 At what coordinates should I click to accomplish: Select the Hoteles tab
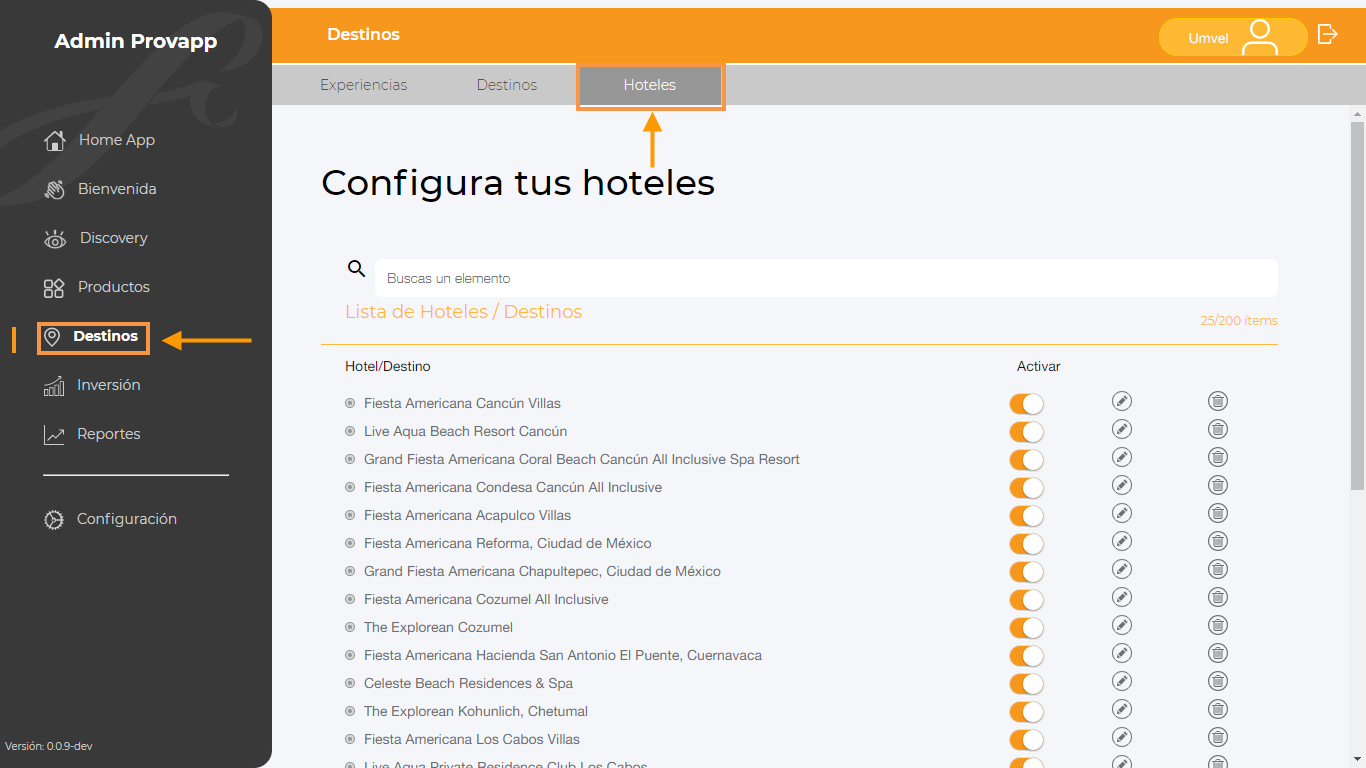pyautogui.click(x=650, y=86)
